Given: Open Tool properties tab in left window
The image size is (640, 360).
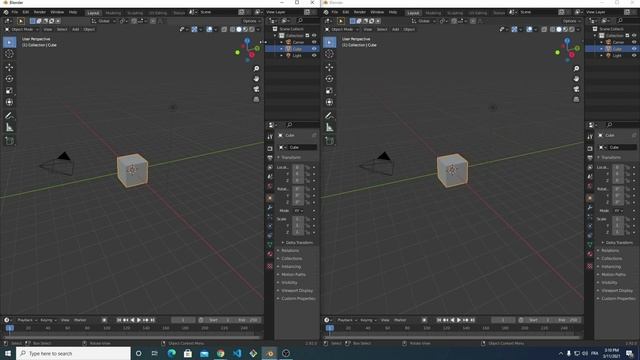Looking at the screenshot, I should tap(270, 136).
